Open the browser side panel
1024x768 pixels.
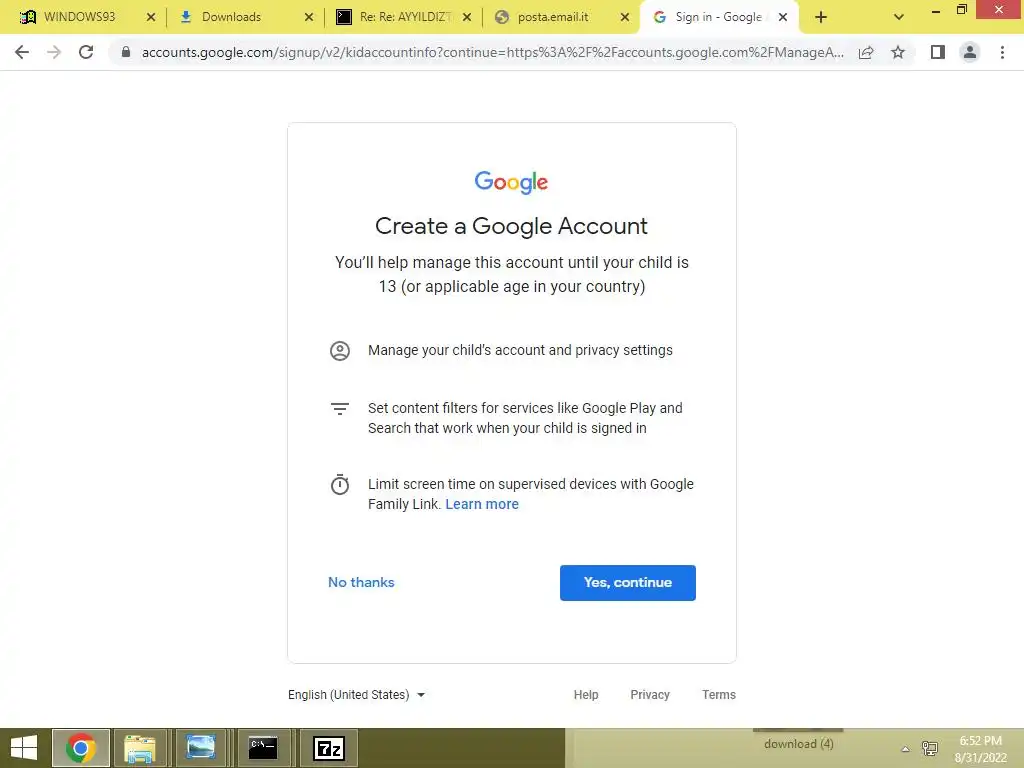pyautogui.click(x=938, y=52)
